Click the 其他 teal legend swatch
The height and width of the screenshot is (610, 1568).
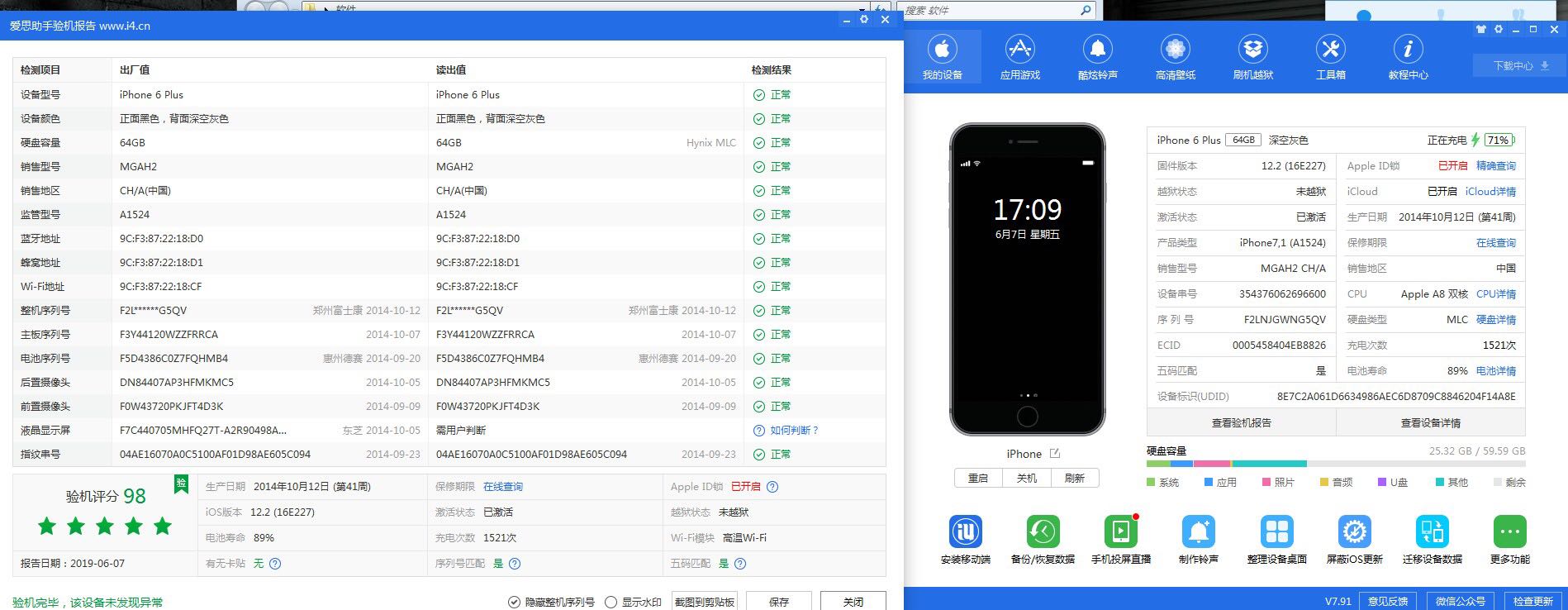click(x=1440, y=483)
